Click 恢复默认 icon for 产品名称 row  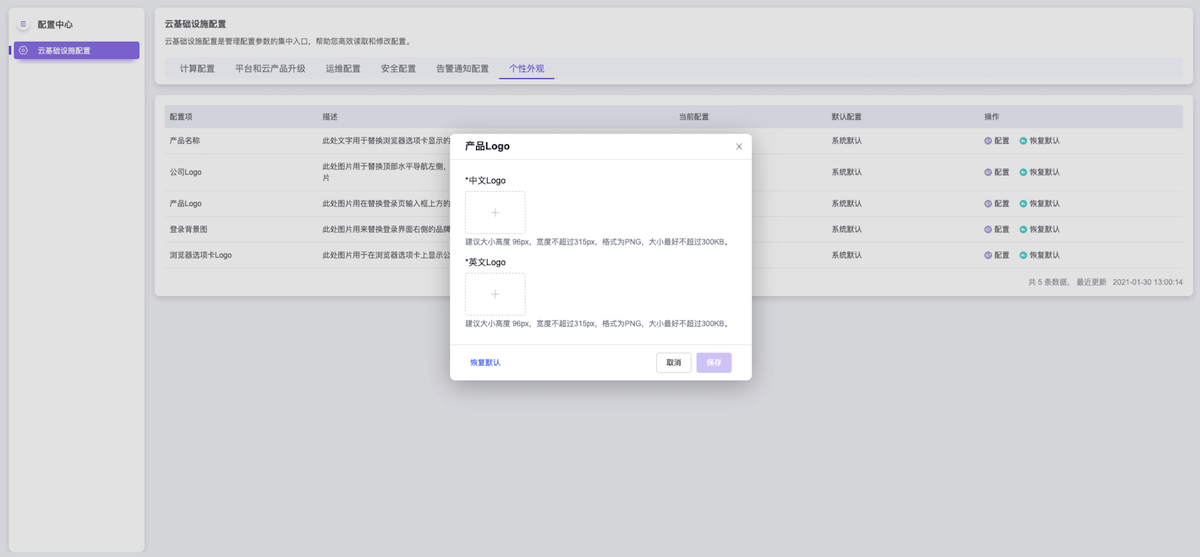coord(1023,141)
